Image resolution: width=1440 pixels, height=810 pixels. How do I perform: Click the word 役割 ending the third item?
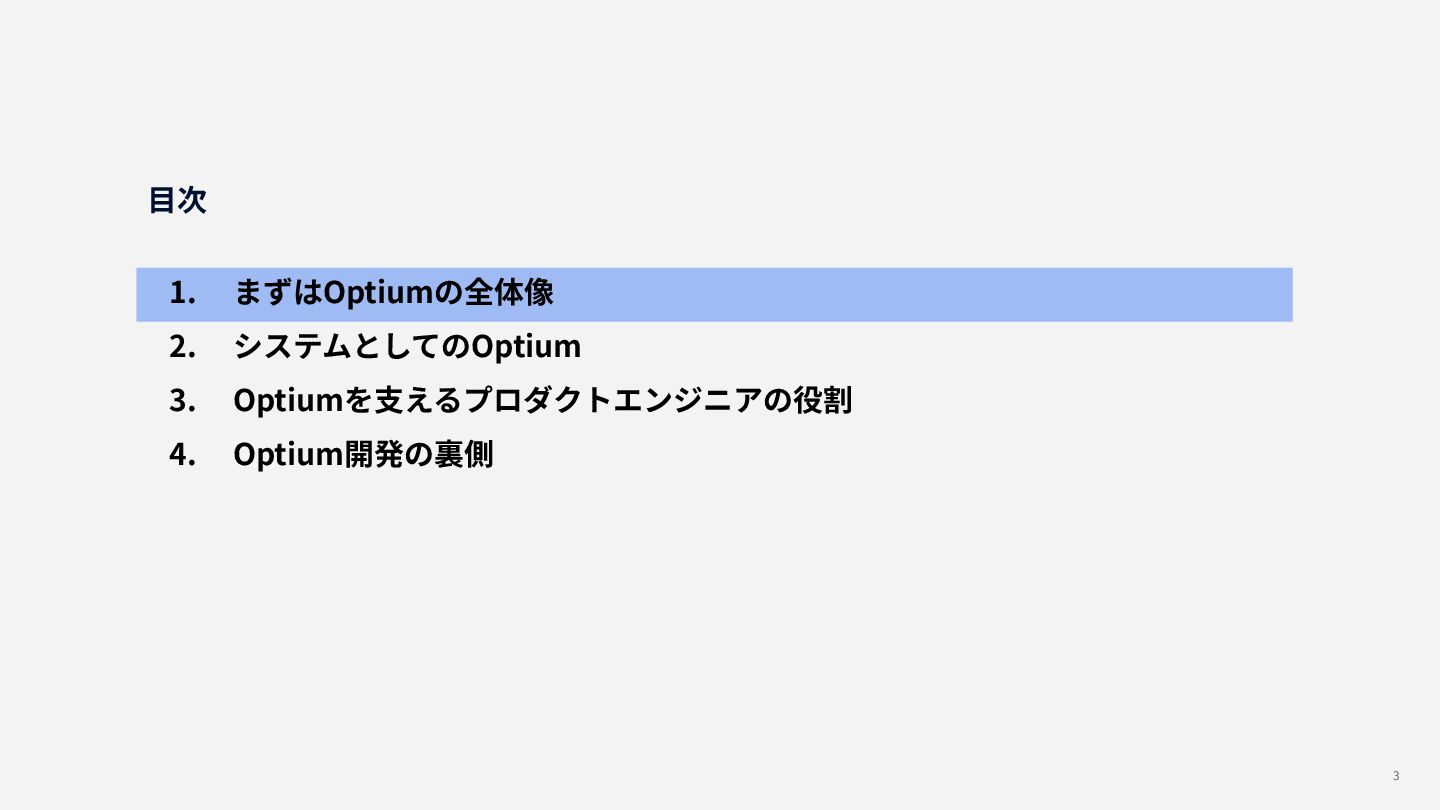(x=824, y=401)
